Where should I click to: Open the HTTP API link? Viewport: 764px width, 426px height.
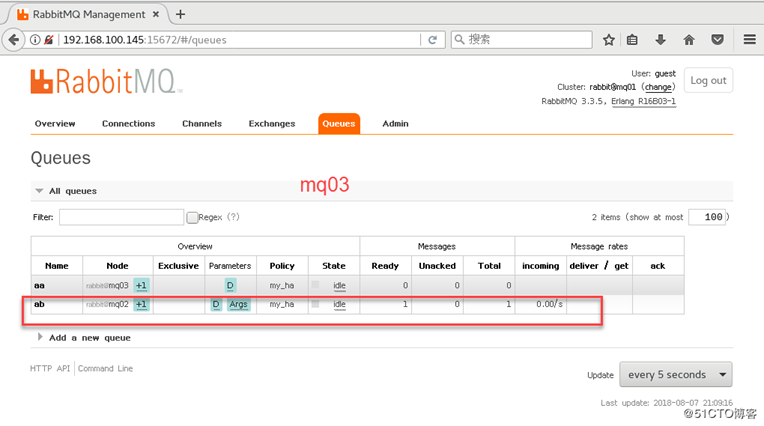coord(50,368)
